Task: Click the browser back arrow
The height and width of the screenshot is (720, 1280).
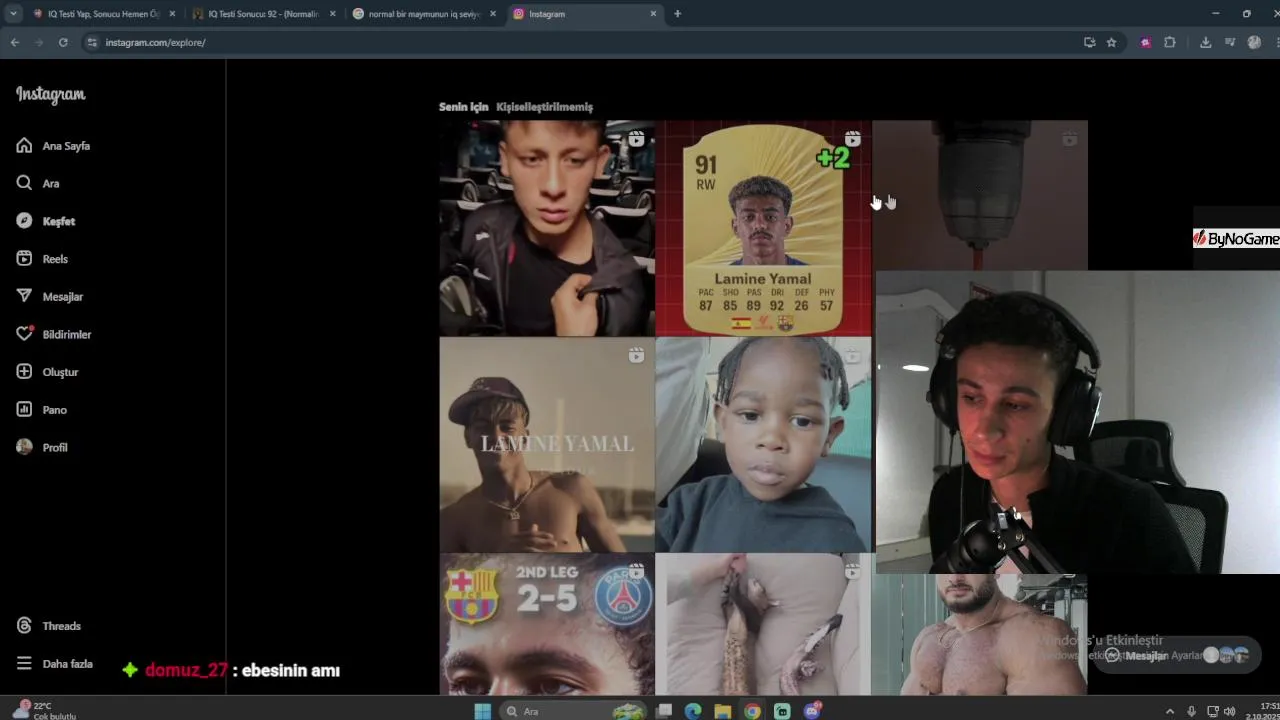Action: pos(15,42)
